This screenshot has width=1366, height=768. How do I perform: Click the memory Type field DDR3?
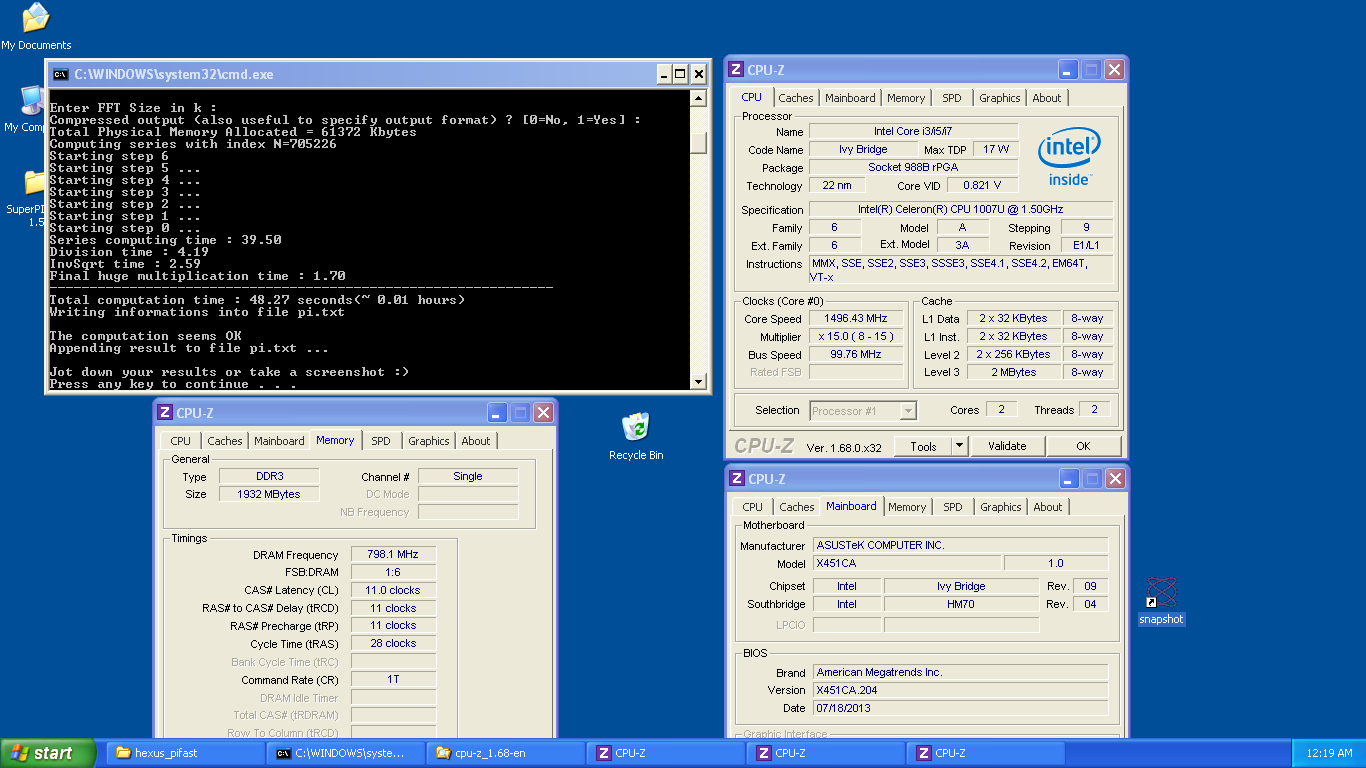pos(268,477)
